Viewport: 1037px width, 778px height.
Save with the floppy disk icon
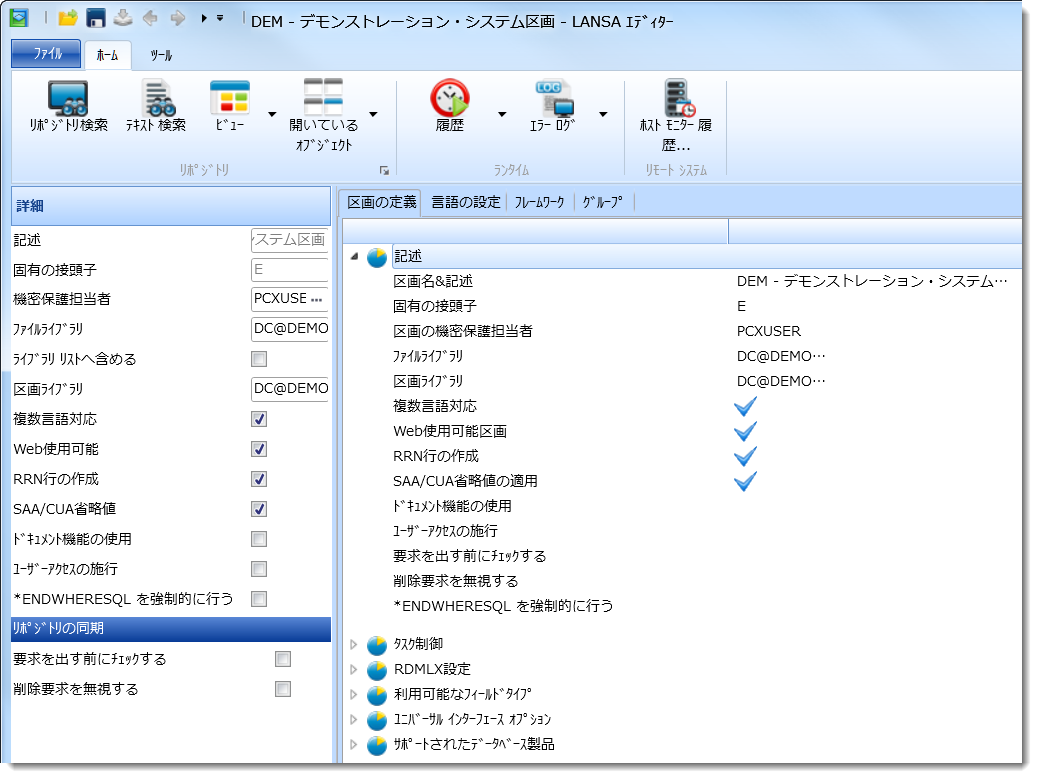[x=96, y=19]
